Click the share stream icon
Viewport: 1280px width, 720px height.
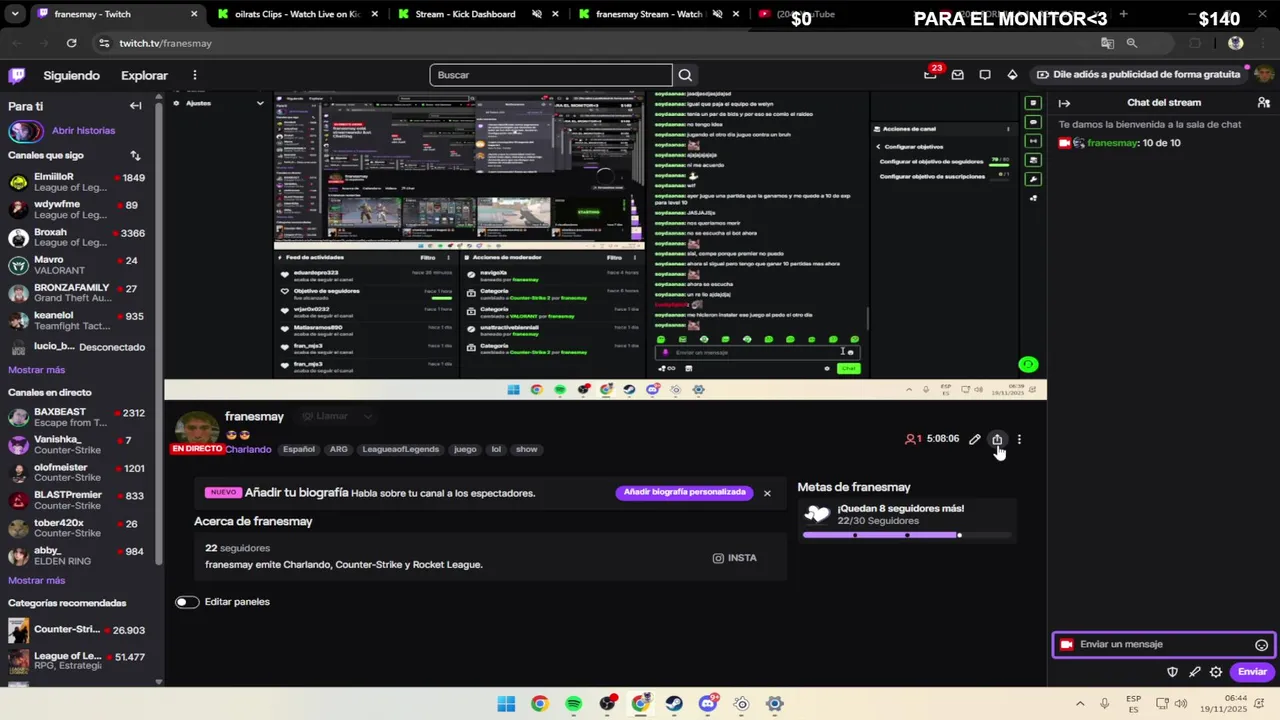click(997, 439)
